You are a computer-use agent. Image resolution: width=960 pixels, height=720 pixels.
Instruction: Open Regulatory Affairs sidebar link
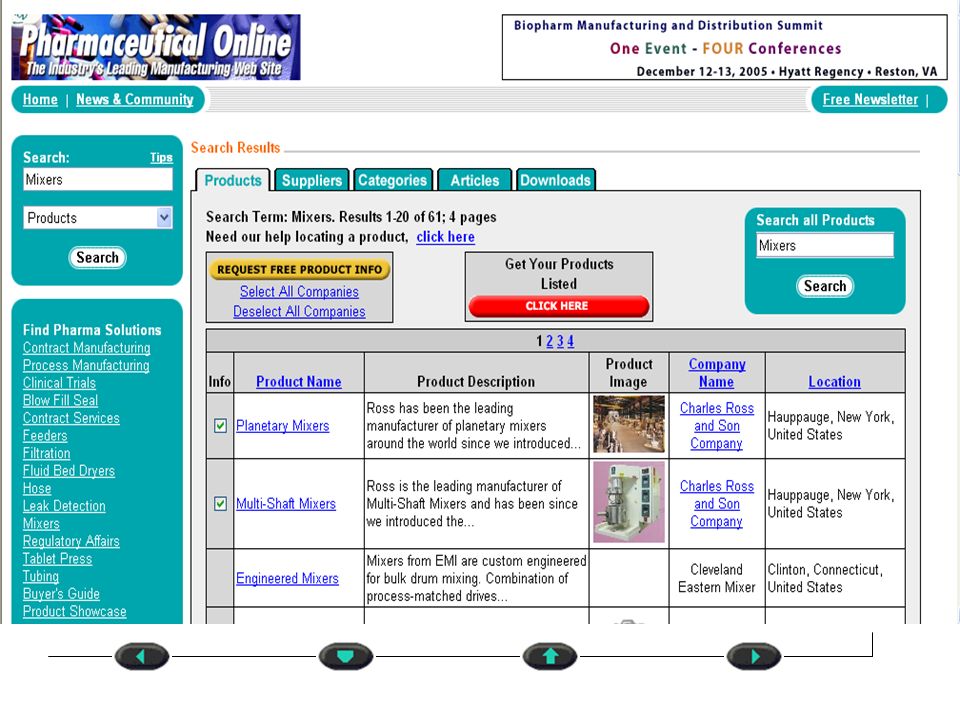(71, 541)
